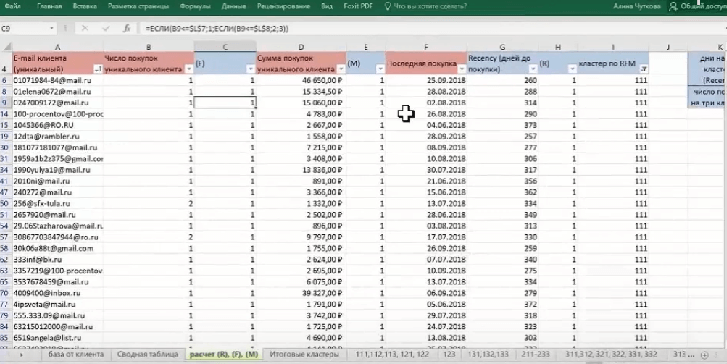Click the Select All corner triangle
Screen dimensions: 727x364
[x=6, y=47]
